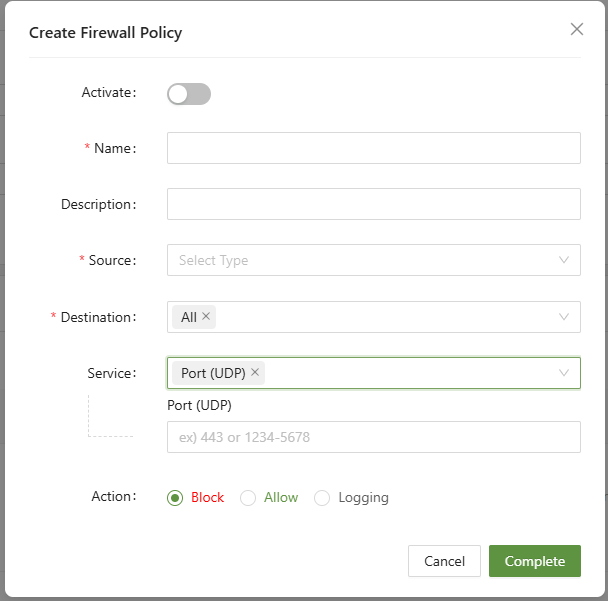
Task: Click the Port (UDP) tag in Service
Action: [212, 373]
